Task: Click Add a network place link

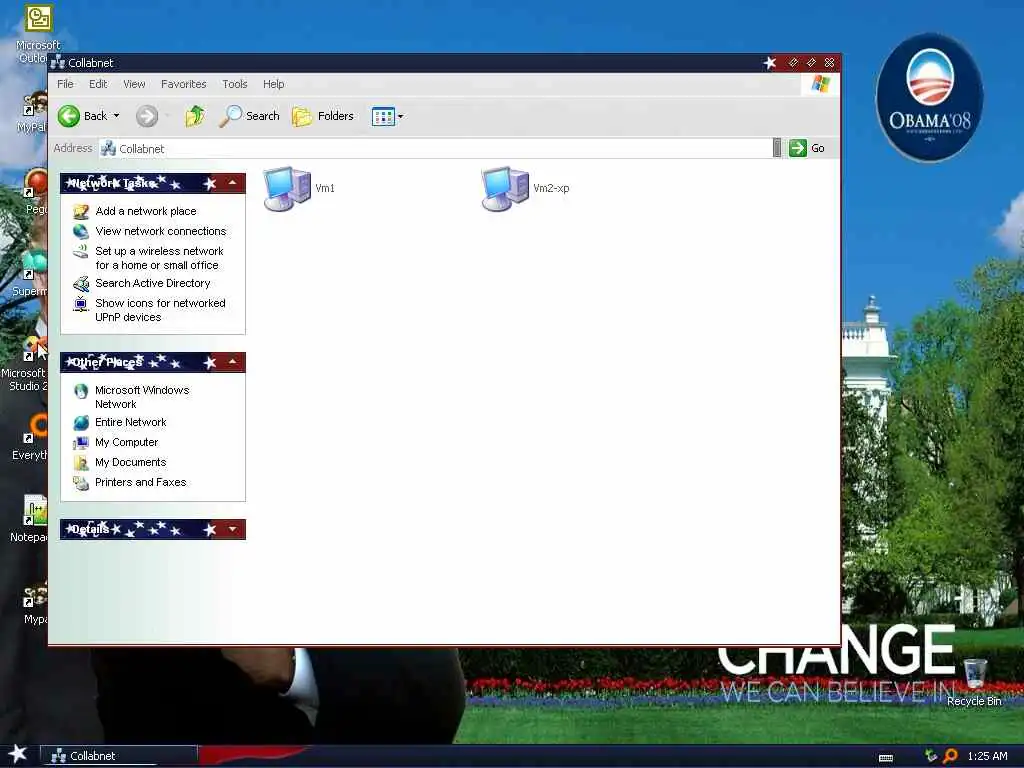Action: pyautogui.click(x=146, y=211)
